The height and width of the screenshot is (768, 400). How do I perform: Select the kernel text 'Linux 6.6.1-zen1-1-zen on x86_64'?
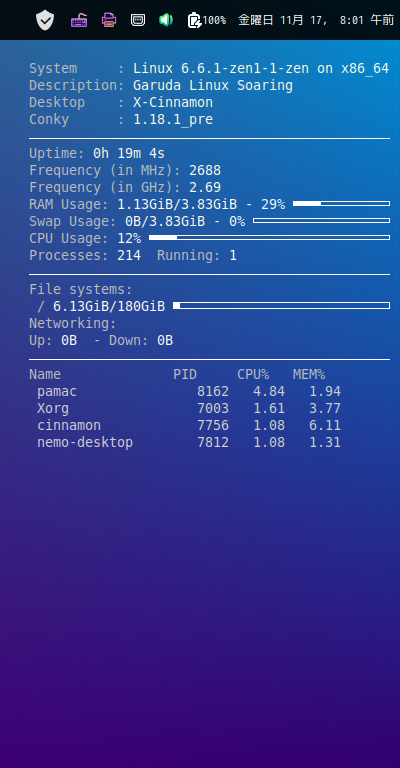(261, 69)
